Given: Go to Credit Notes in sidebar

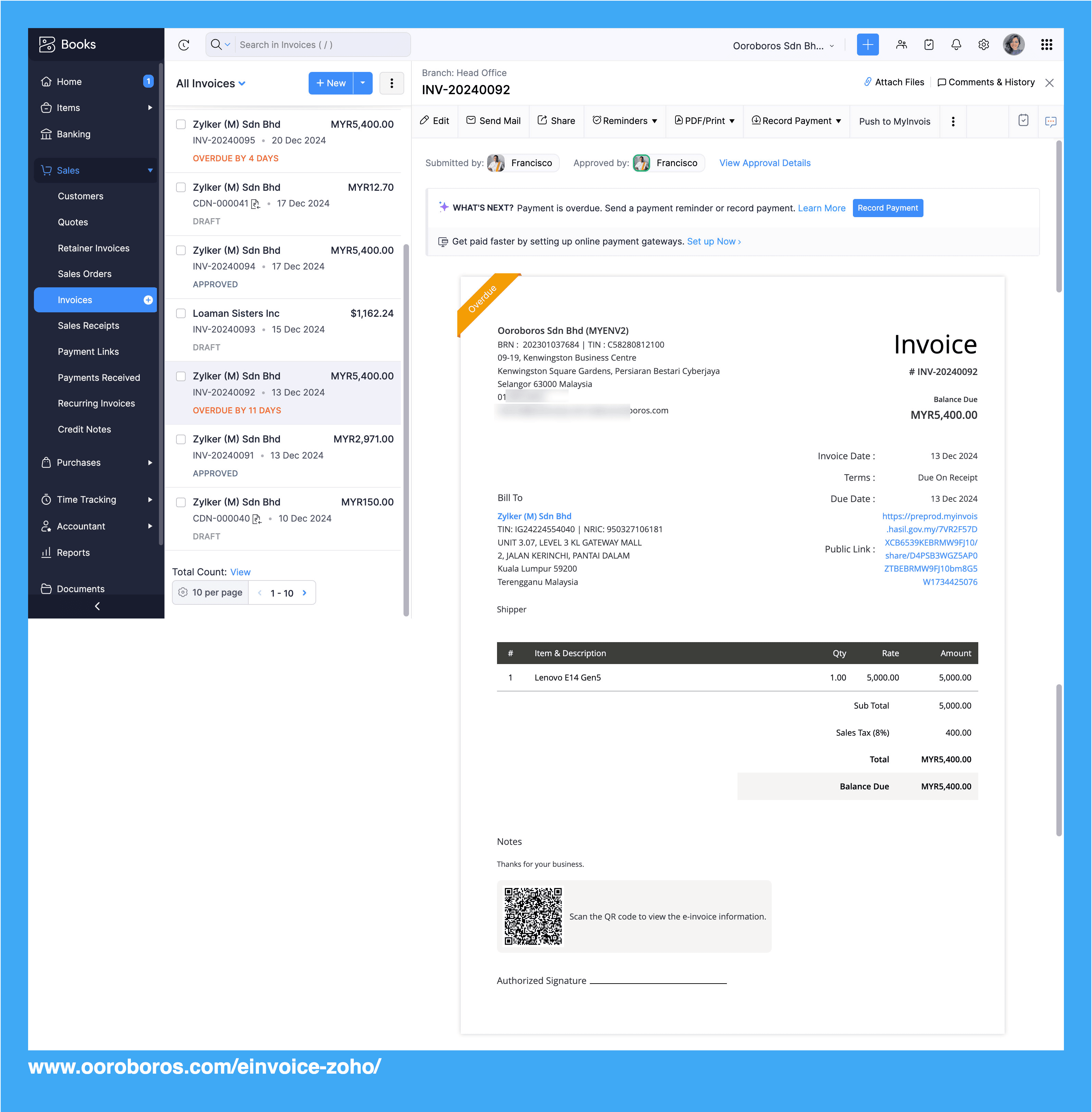Looking at the screenshot, I should [x=84, y=429].
